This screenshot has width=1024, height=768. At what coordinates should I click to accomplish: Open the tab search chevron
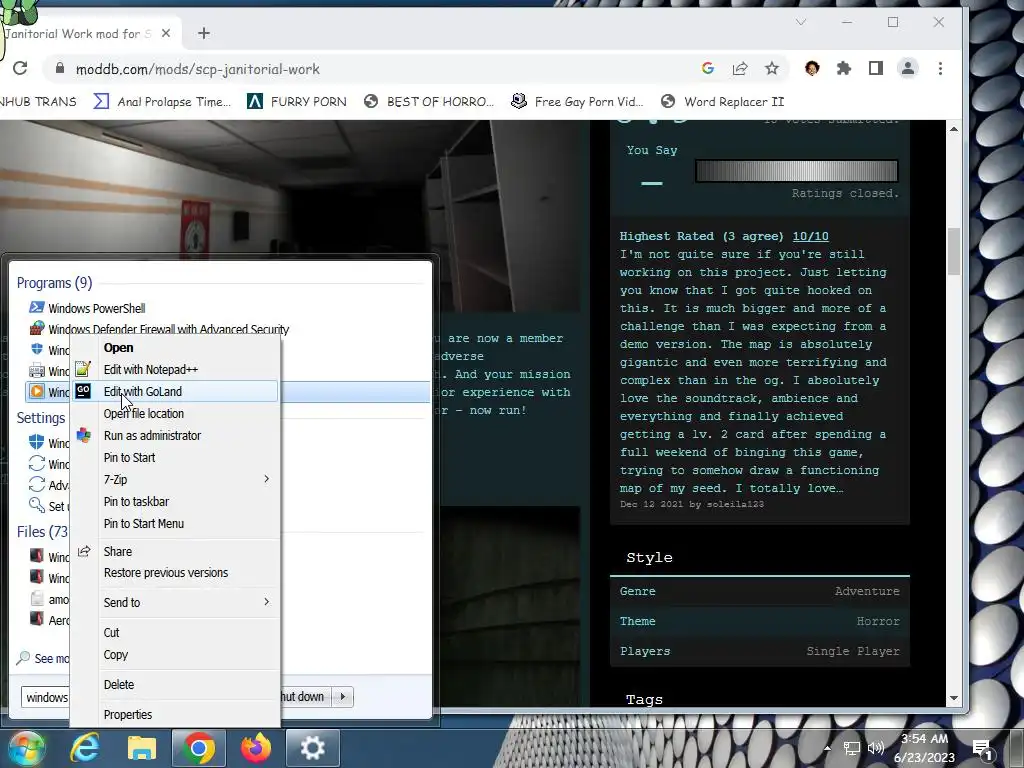(801, 22)
